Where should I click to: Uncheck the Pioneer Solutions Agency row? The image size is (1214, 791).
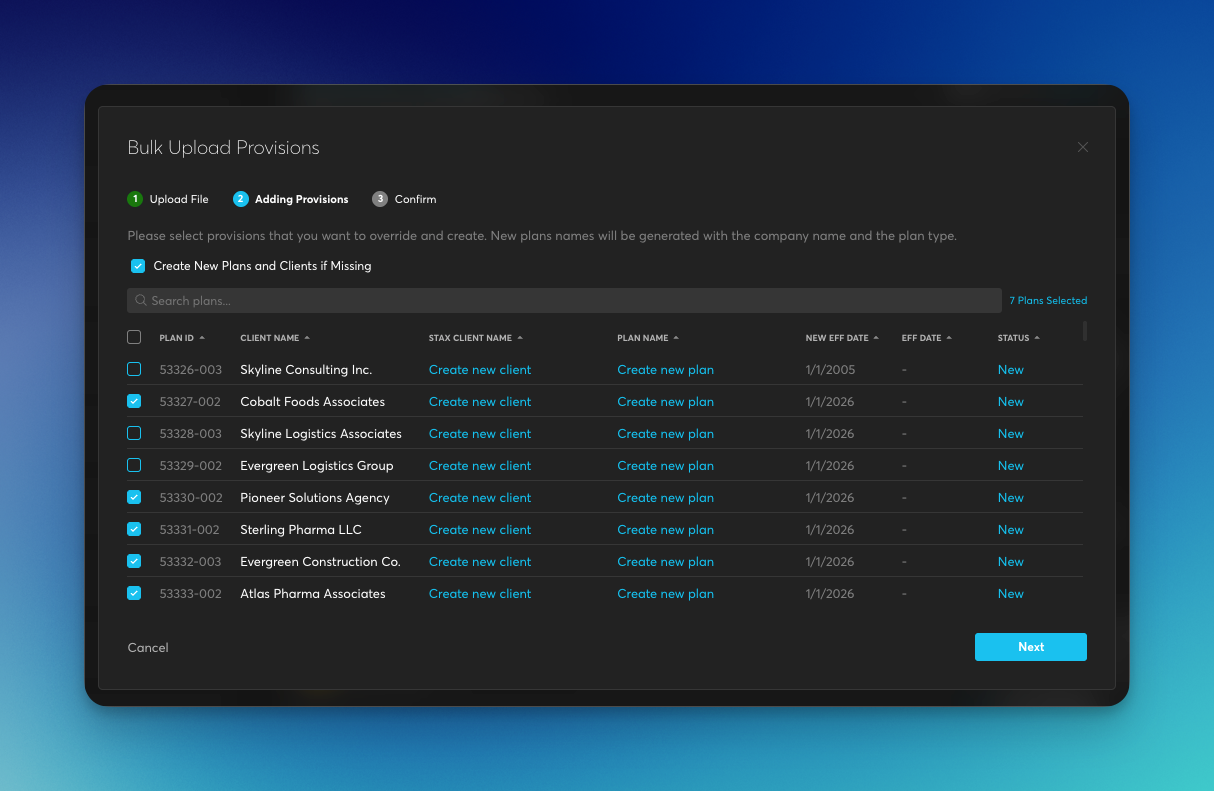coord(134,497)
